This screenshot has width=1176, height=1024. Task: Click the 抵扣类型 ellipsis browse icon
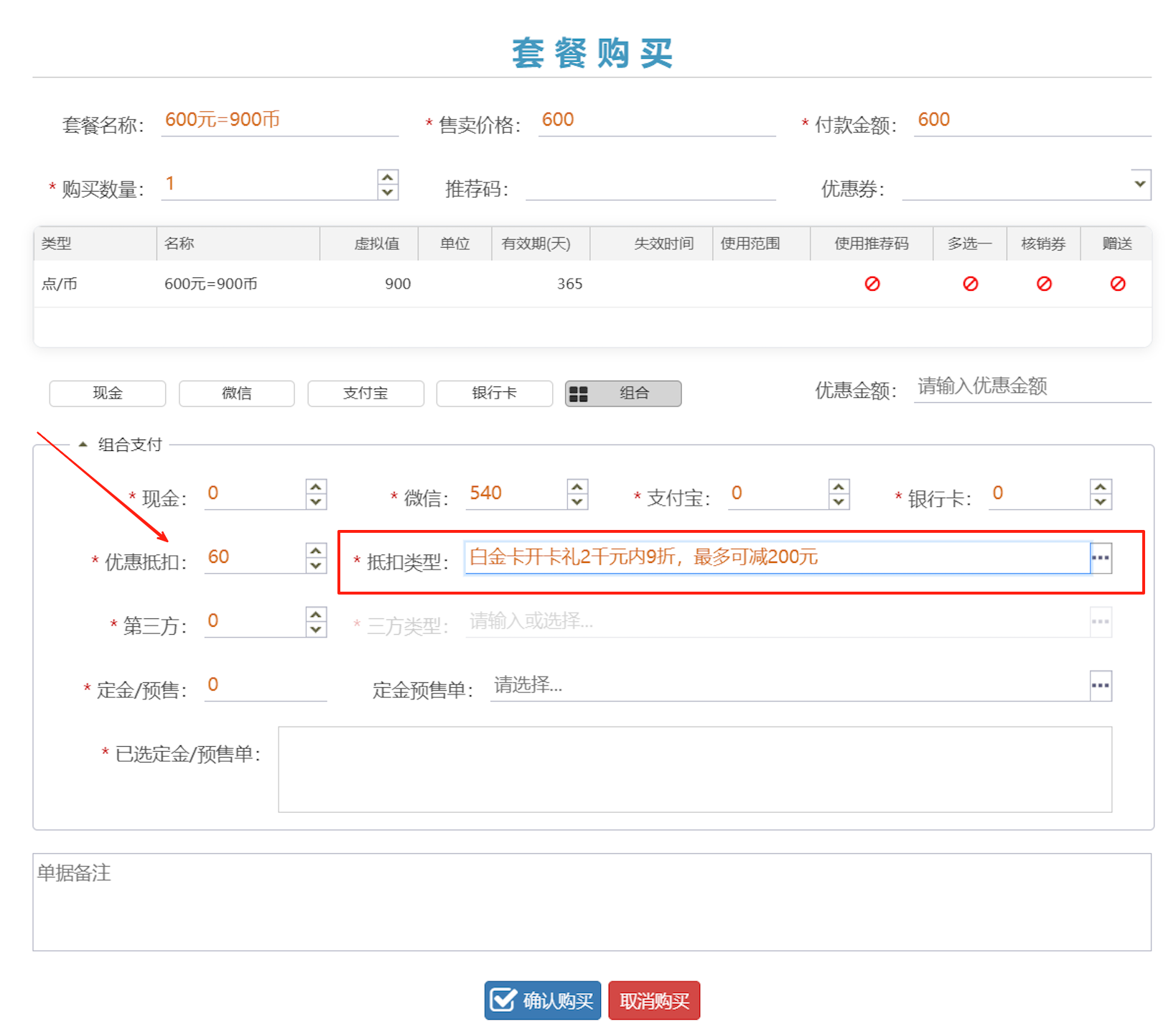[x=1100, y=558]
